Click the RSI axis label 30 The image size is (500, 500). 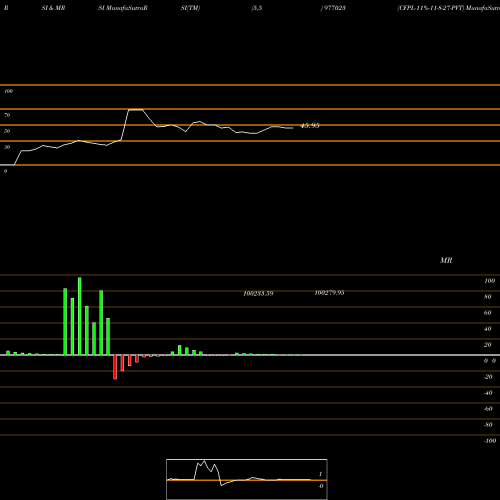pyautogui.click(x=7, y=147)
